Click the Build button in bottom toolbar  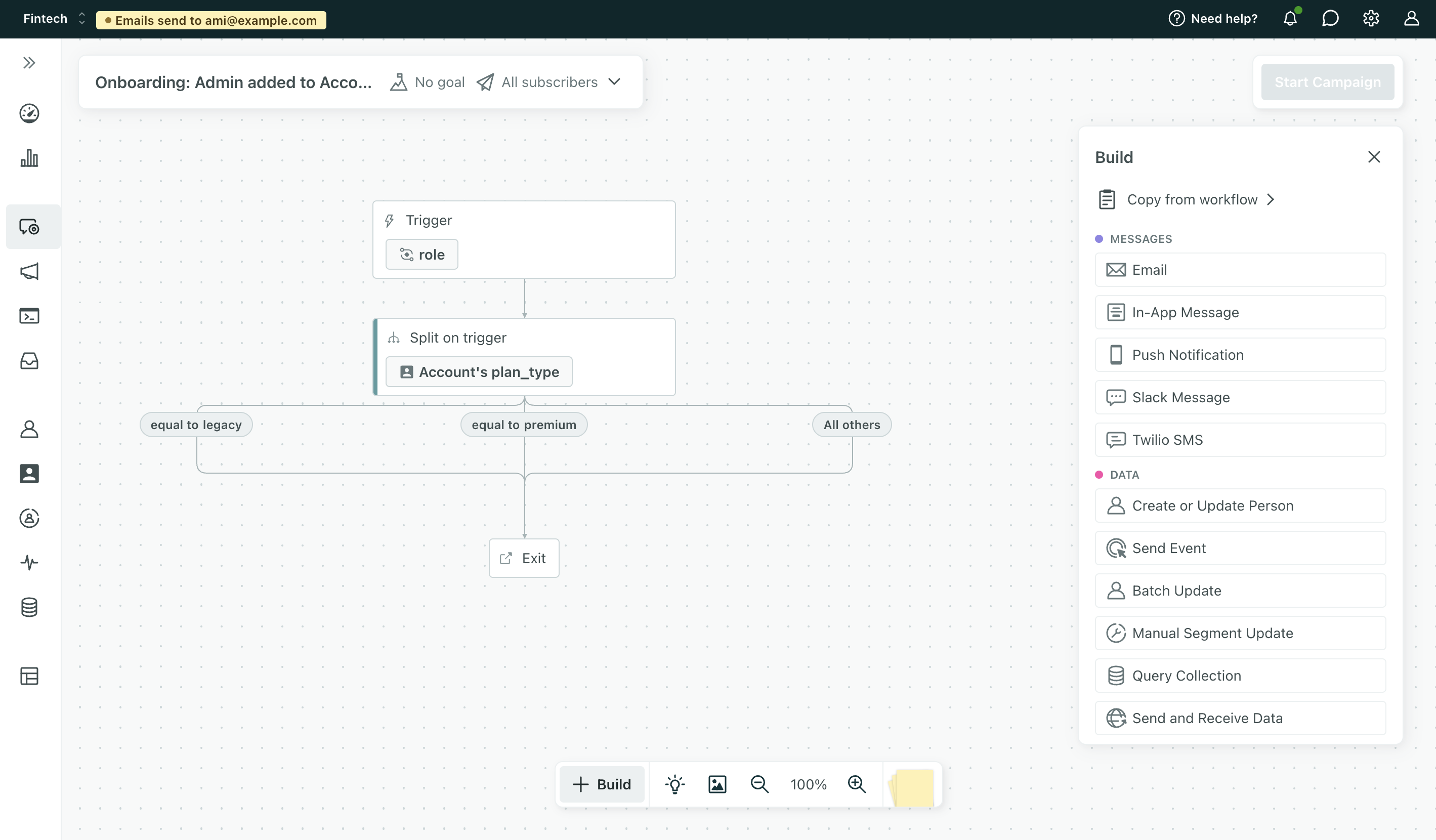(602, 784)
